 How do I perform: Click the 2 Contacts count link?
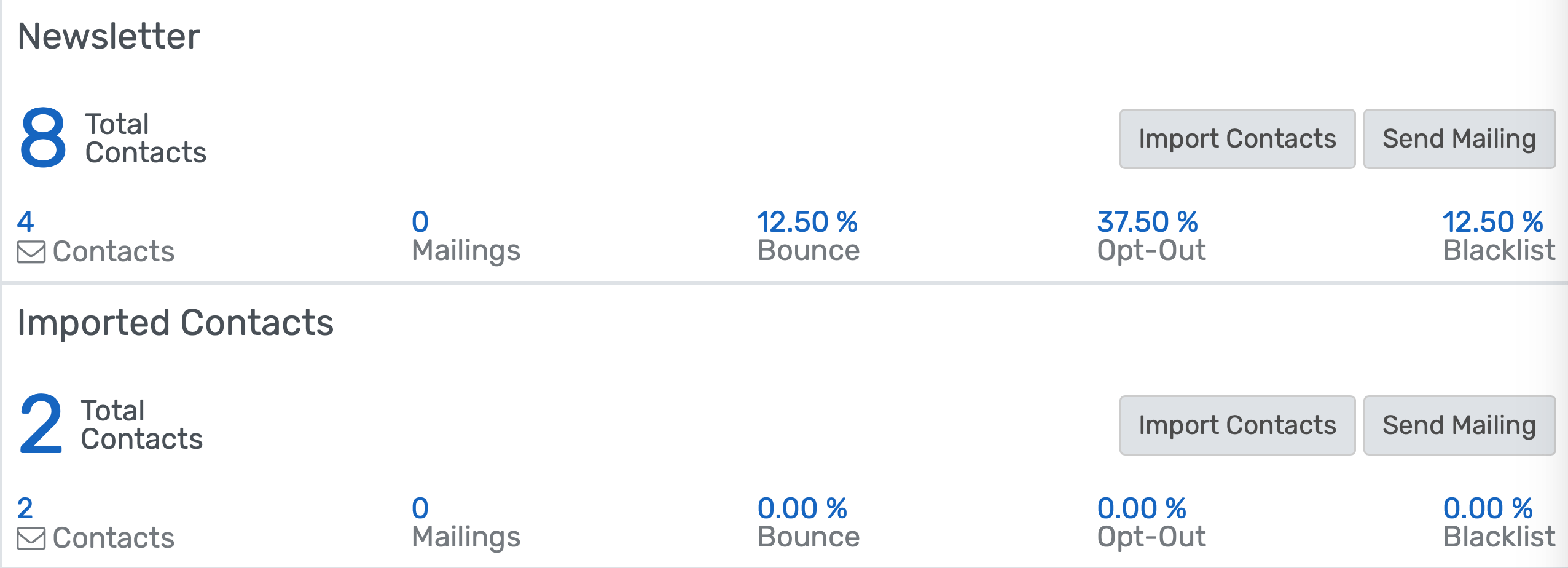tap(25, 508)
